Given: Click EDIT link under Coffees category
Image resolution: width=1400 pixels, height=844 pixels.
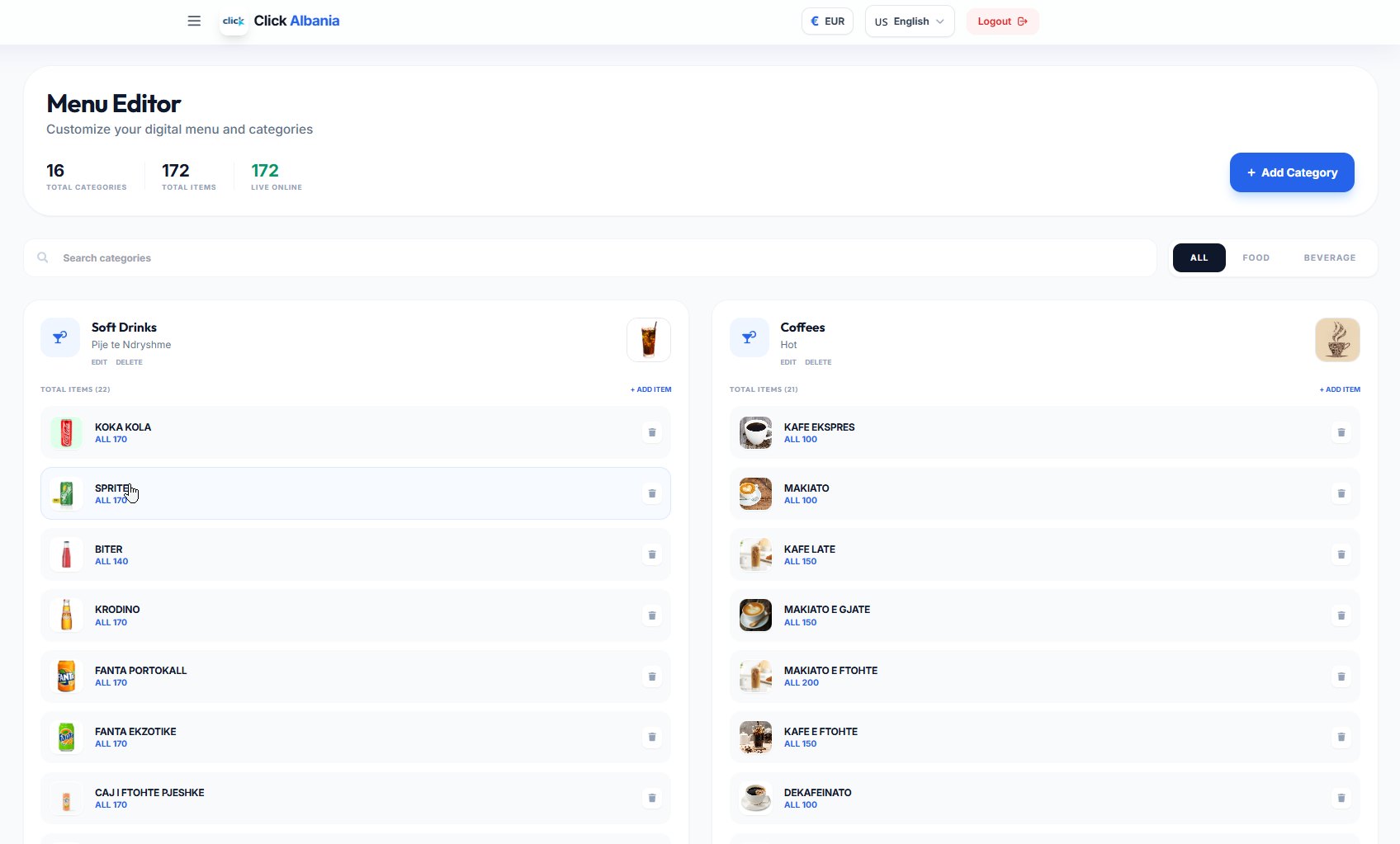Looking at the screenshot, I should (788, 362).
